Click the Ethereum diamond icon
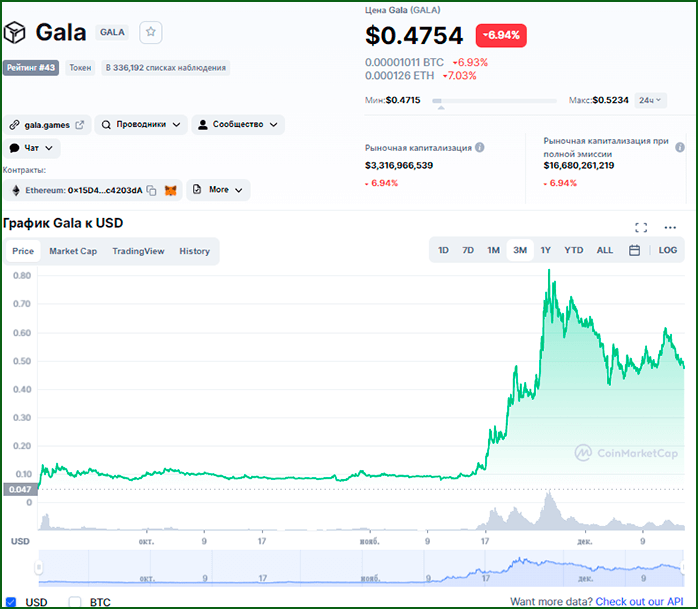Viewport: 698px width, 609px height. pos(16,191)
